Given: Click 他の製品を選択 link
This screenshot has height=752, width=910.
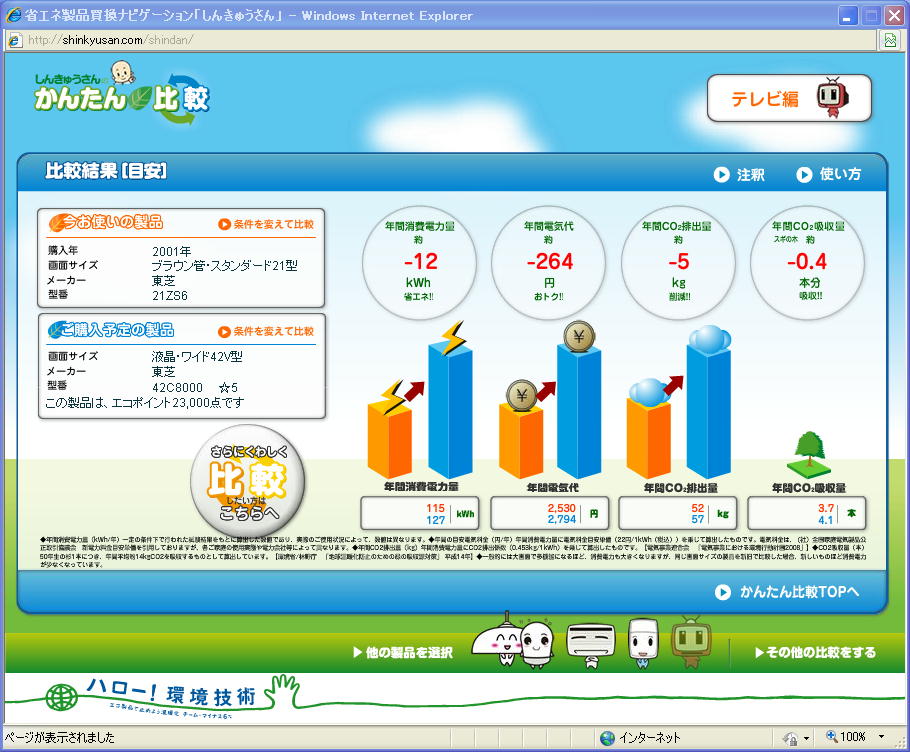Looking at the screenshot, I should pos(403,652).
